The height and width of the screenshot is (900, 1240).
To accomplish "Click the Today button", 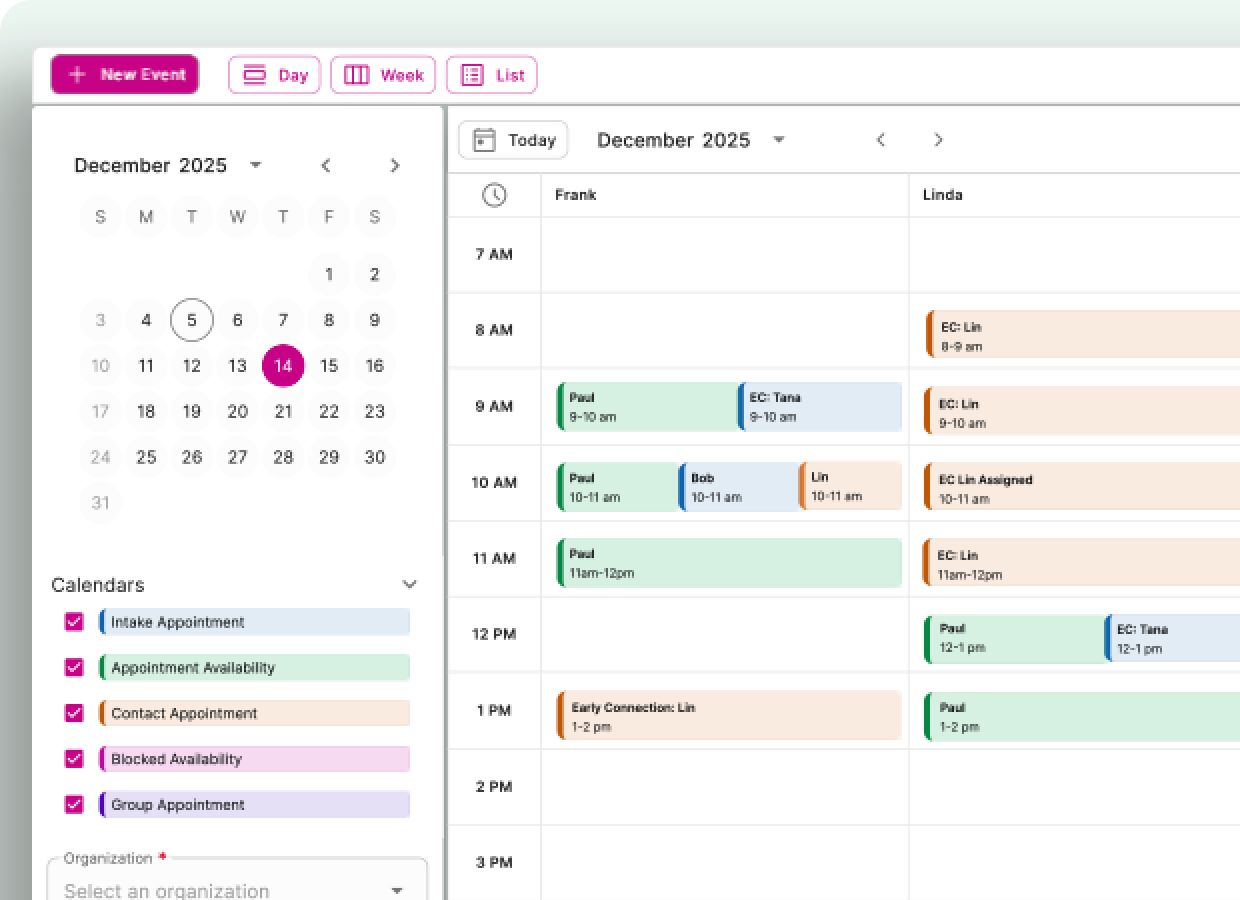I will pos(513,140).
